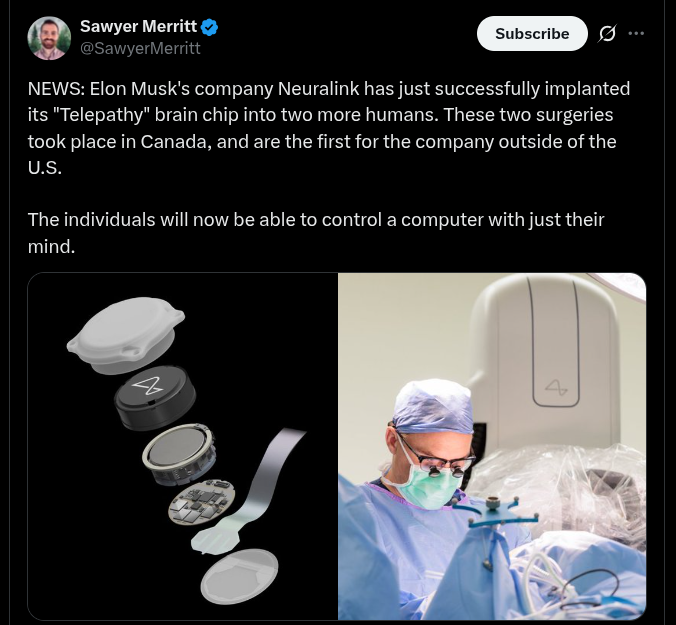Viewport: 676px width, 625px height.
Task: Click the blue verified badge
Action: coord(210,27)
